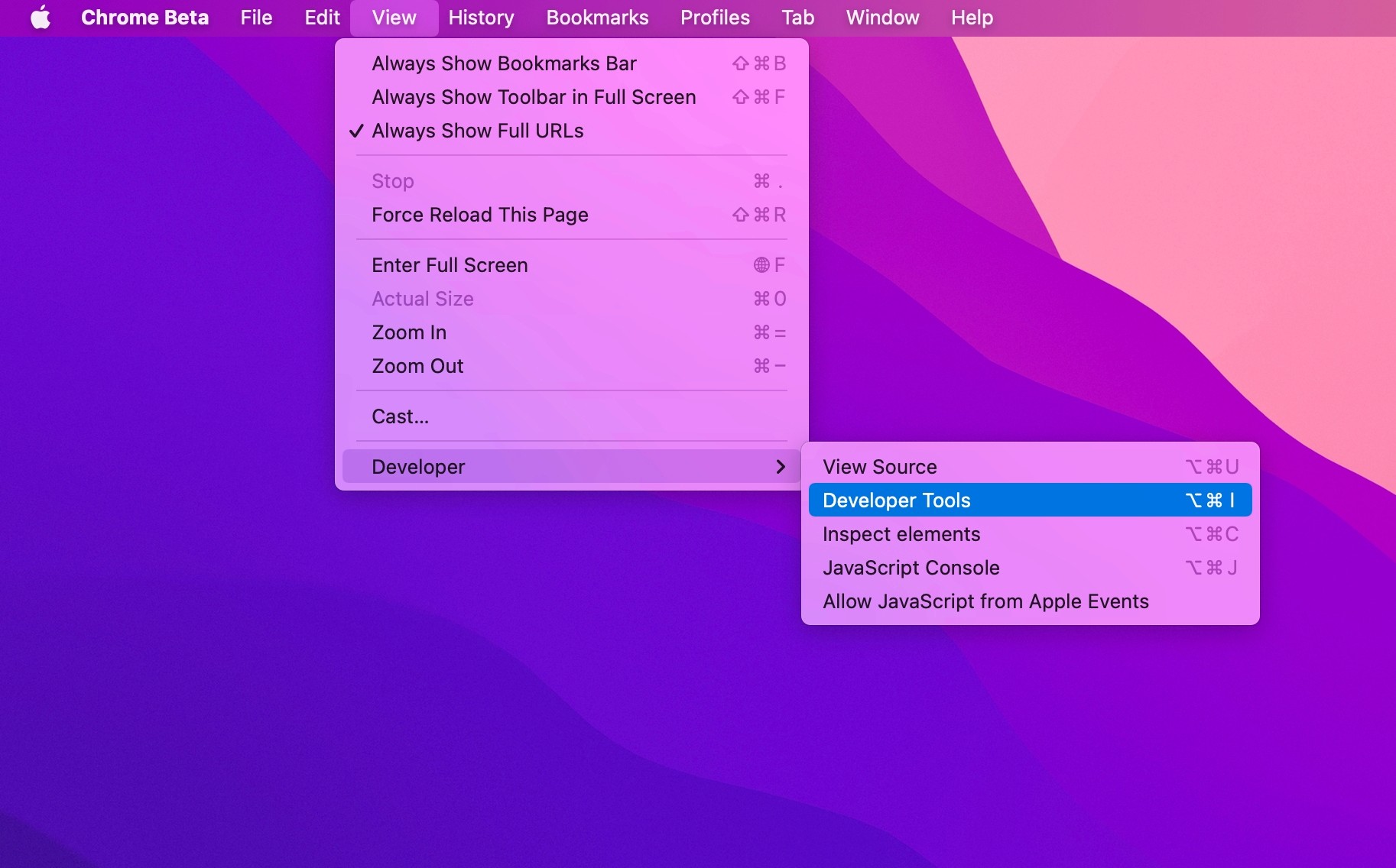Open the Apple menu
This screenshot has width=1396, height=868.
pyautogui.click(x=41, y=18)
